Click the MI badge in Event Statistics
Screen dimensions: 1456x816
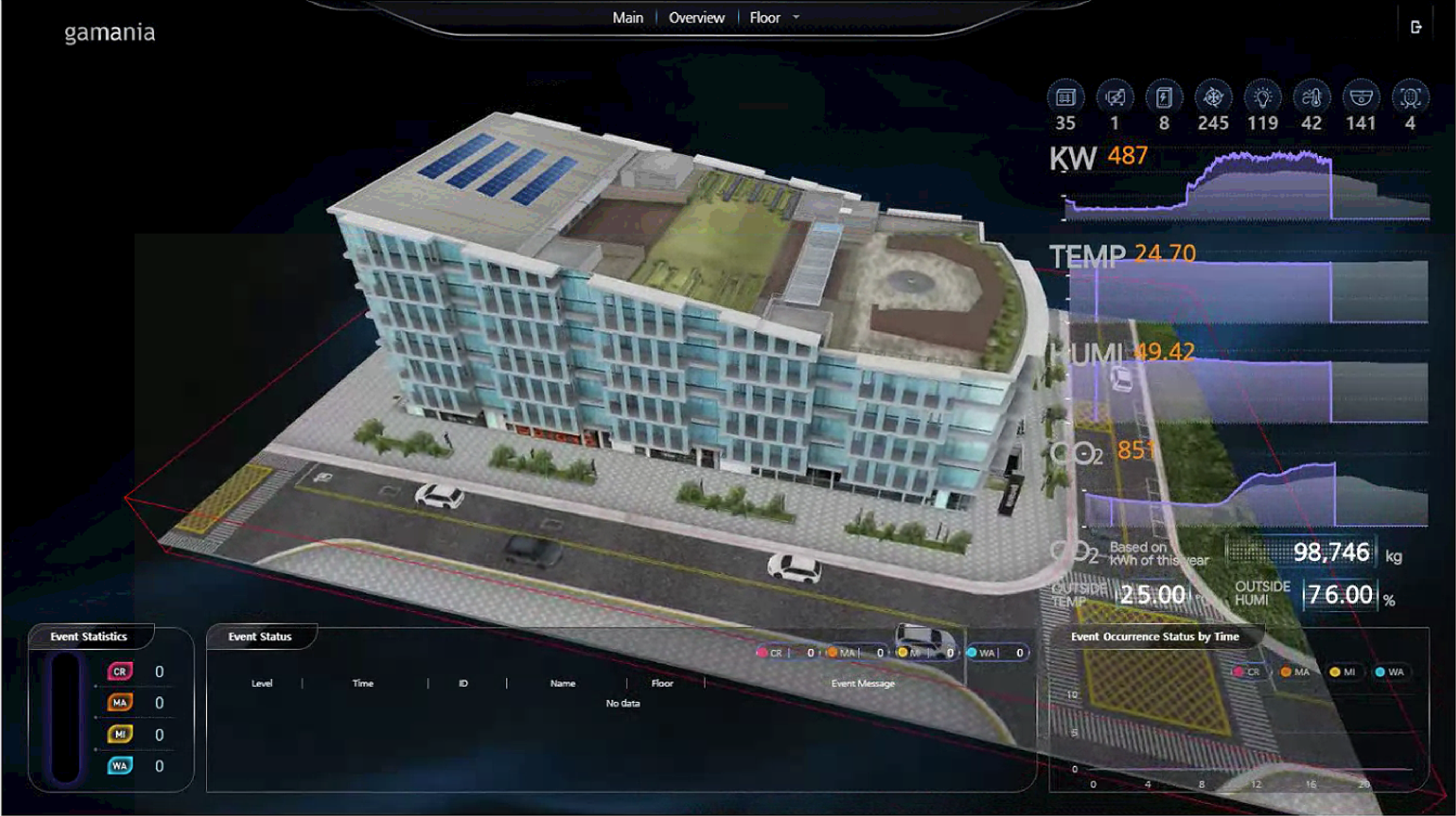click(x=120, y=735)
